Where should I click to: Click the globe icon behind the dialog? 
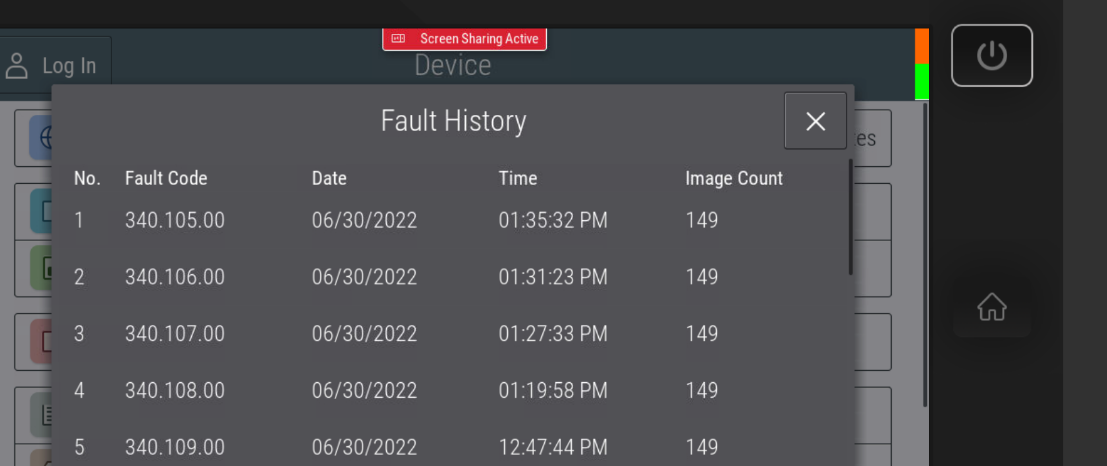(x=42, y=137)
